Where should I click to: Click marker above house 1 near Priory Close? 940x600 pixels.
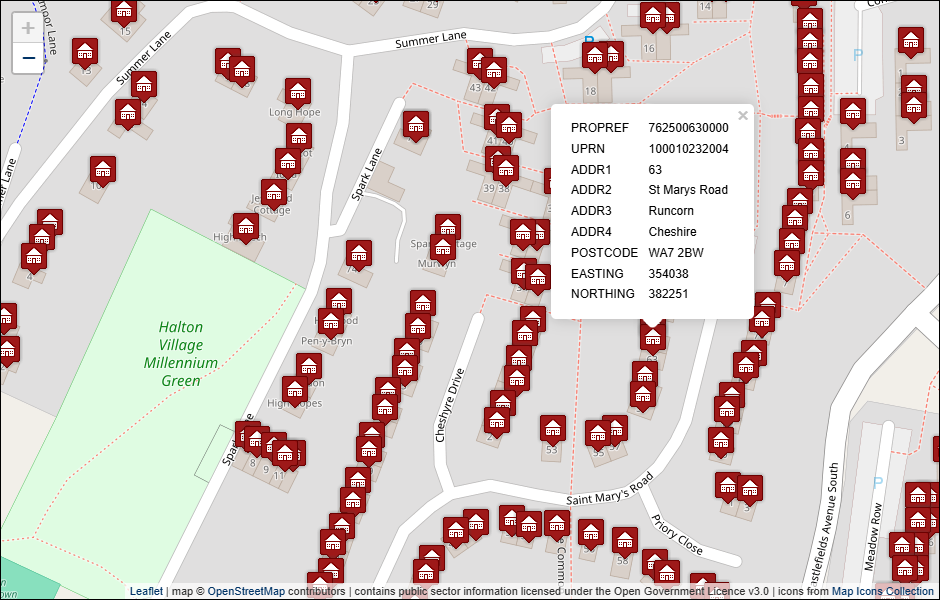click(728, 487)
